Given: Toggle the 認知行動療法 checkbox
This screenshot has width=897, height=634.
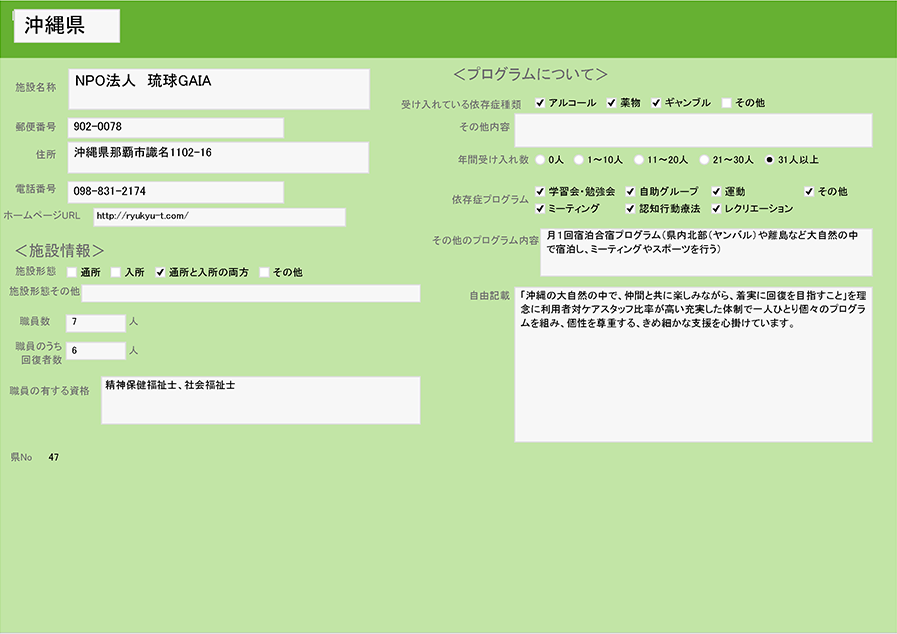Looking at the screenshot, I should [631, 209].
